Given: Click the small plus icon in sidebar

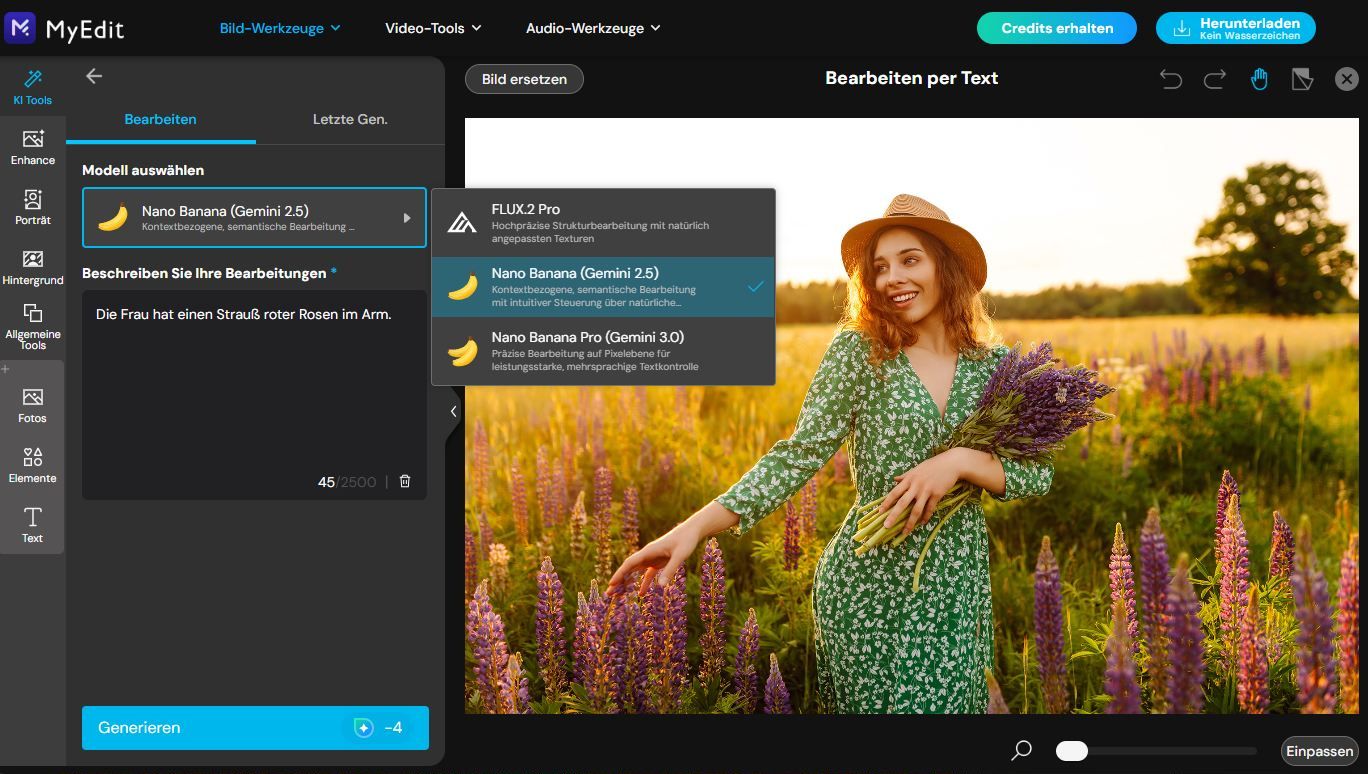Looking at the screenshot, I should [x=6, y=369].
